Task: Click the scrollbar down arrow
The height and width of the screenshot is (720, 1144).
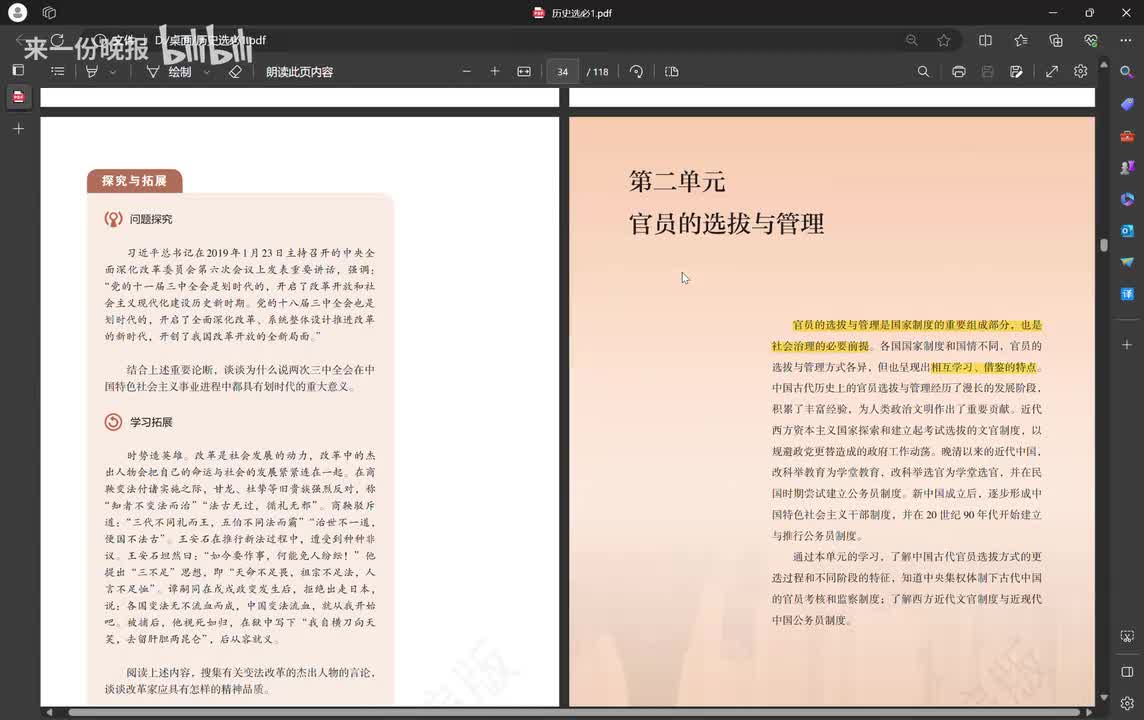Action: (1104, 698)
